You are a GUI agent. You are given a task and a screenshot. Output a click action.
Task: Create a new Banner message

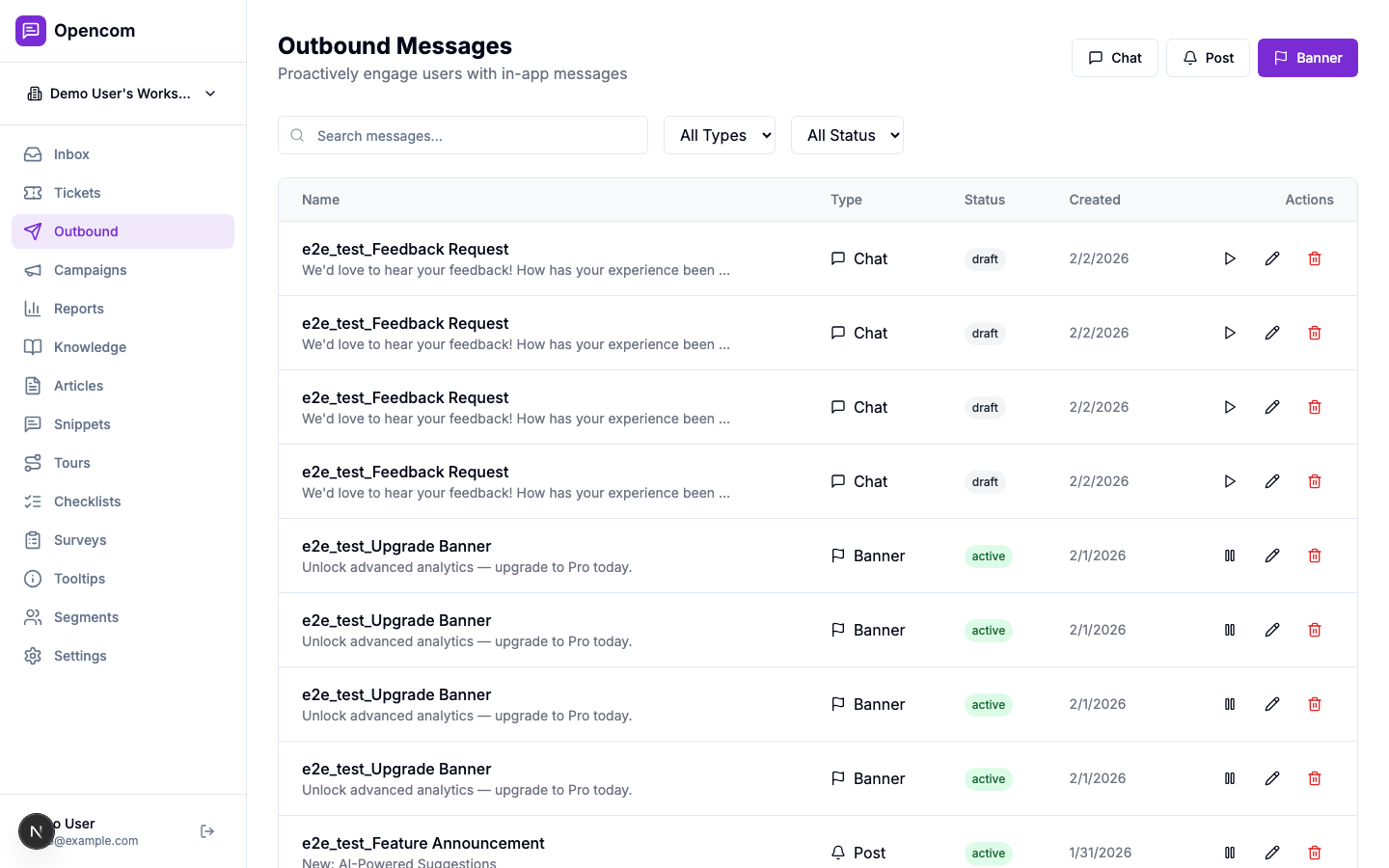coord(1307,58)
